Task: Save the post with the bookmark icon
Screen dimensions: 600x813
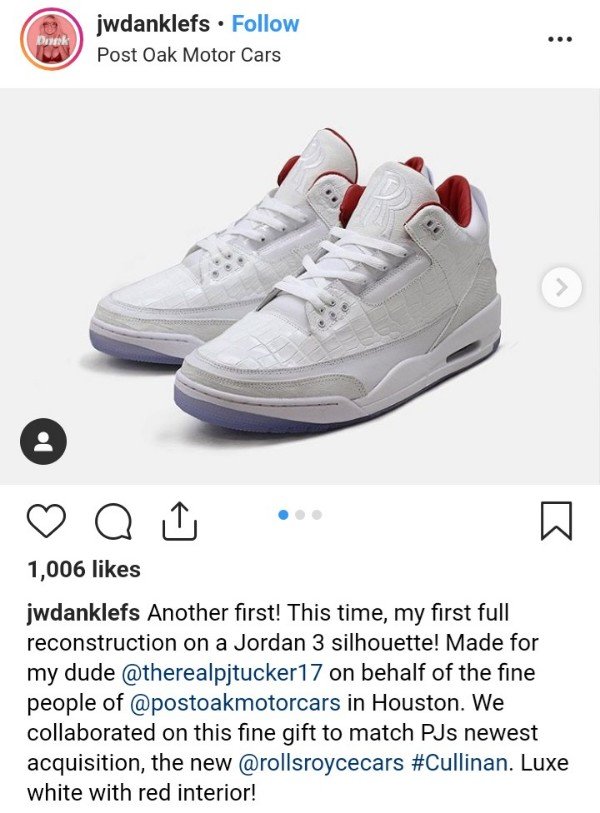Action: tap(556, 521)
